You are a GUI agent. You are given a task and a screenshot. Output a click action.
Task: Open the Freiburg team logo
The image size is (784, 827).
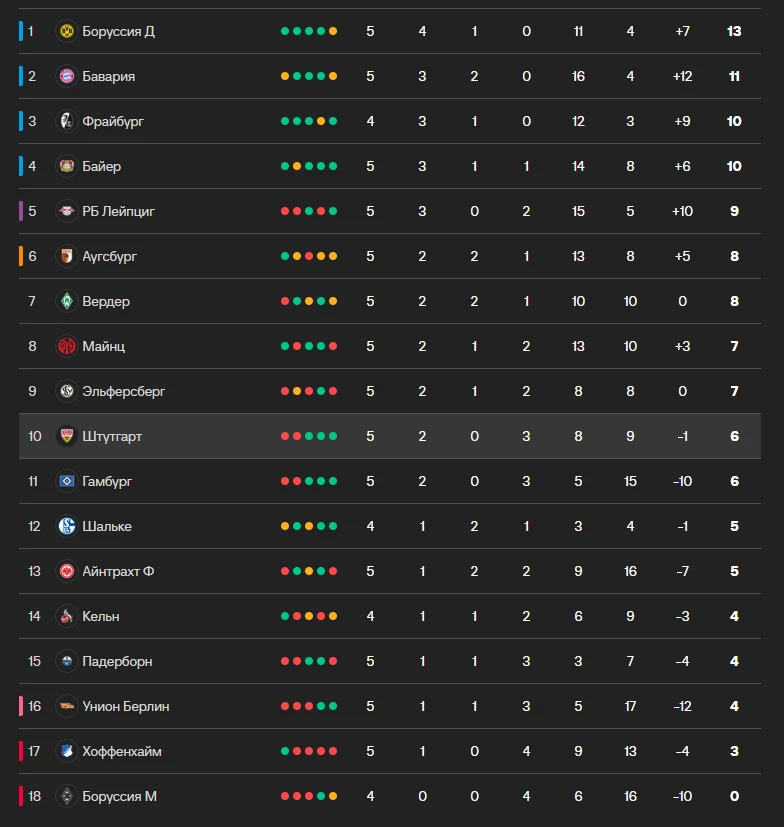click(x=66, y=121)
